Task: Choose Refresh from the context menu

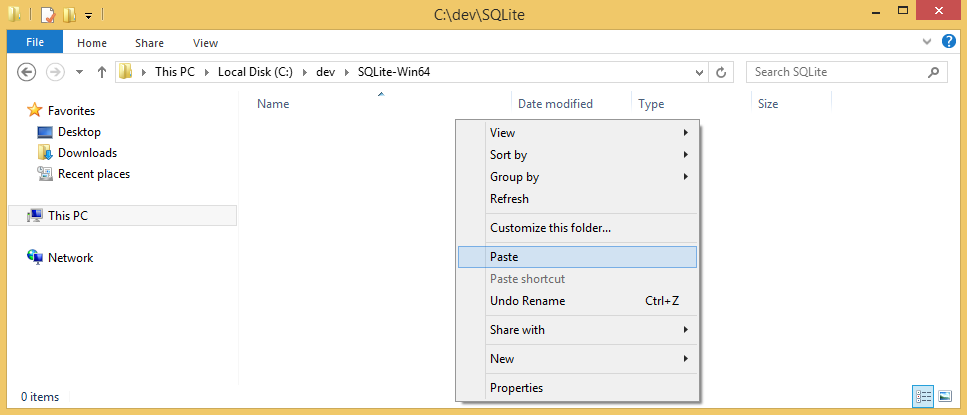Action: point(577,199)
